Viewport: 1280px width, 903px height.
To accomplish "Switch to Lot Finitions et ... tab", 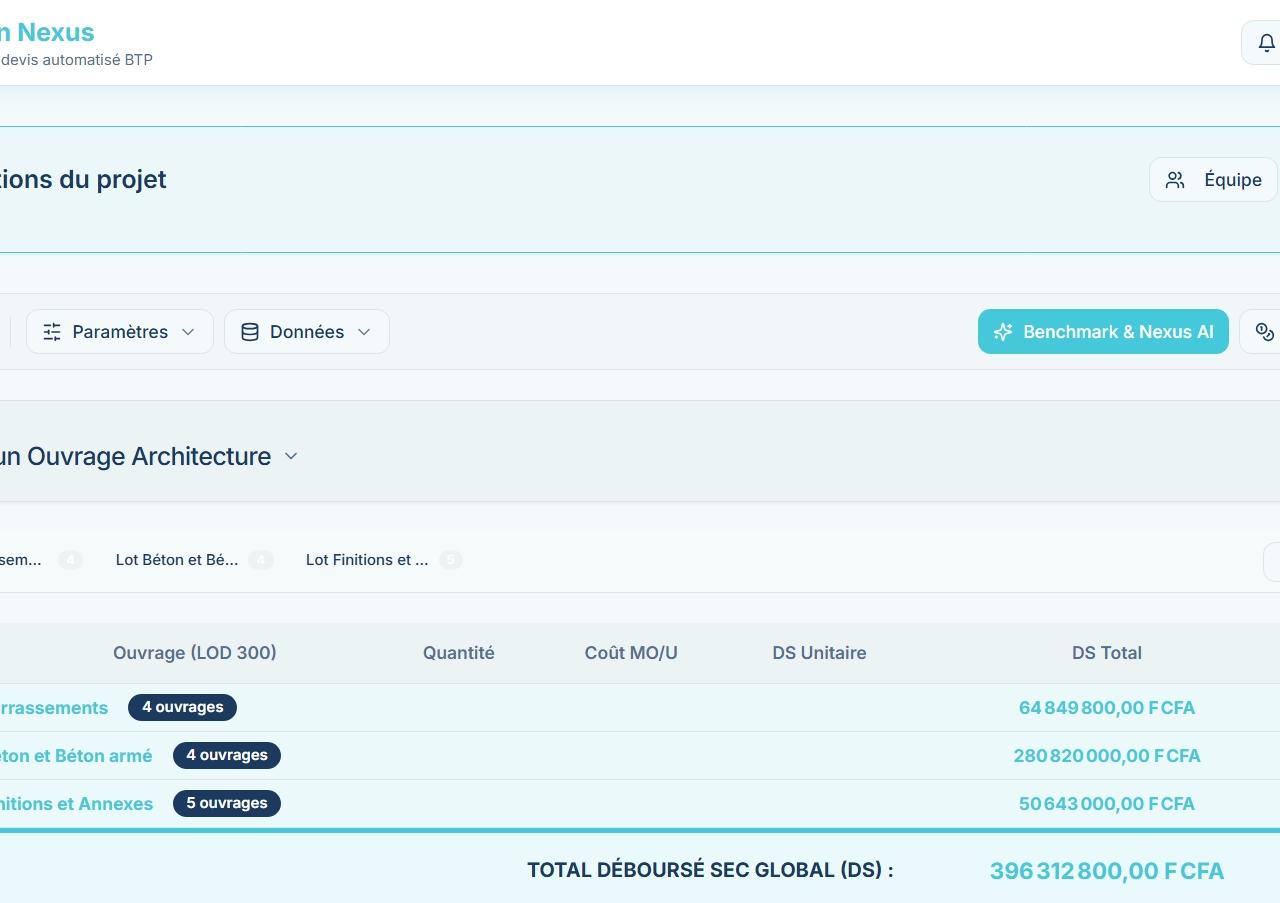I will [x=384, y=560].
